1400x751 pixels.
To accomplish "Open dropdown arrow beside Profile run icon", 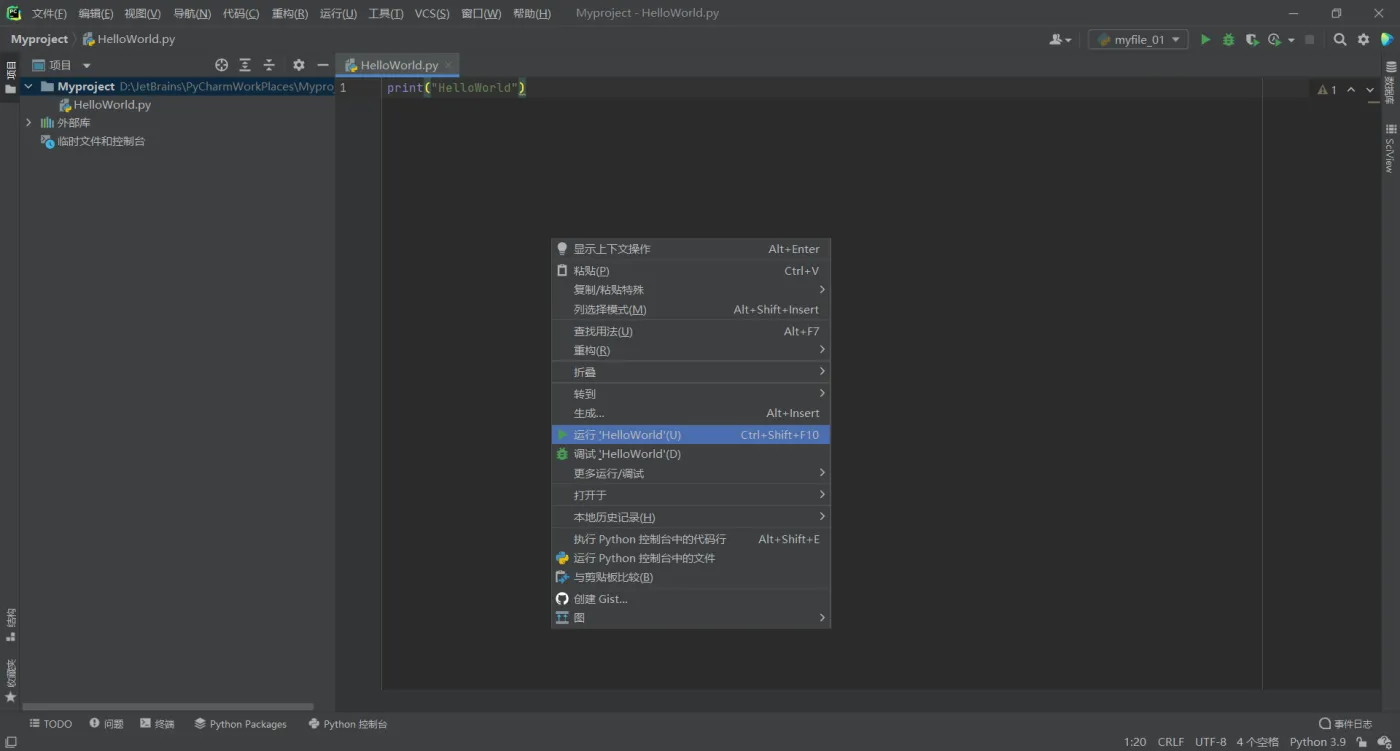I will (1291, 40).
